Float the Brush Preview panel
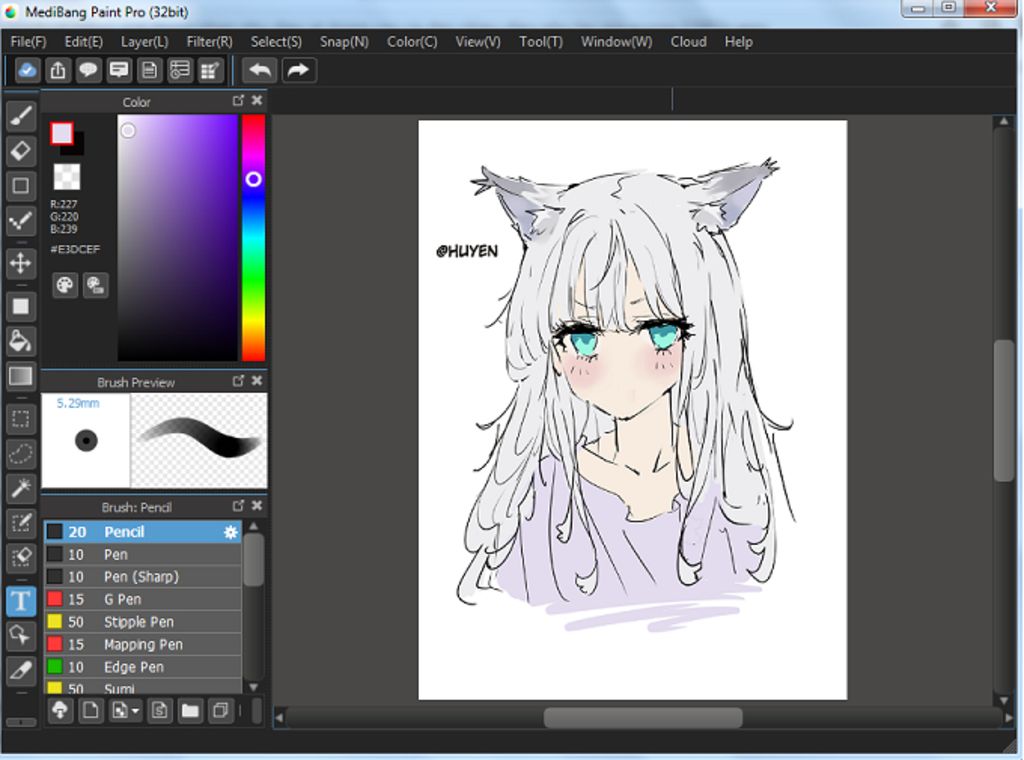Viewport: 1024px width, 760px height. point(238,381)
